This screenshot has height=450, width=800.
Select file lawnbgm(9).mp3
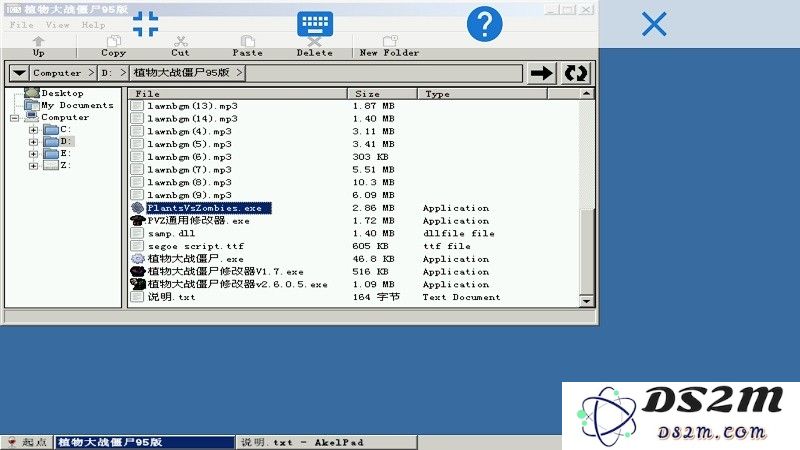189,195
